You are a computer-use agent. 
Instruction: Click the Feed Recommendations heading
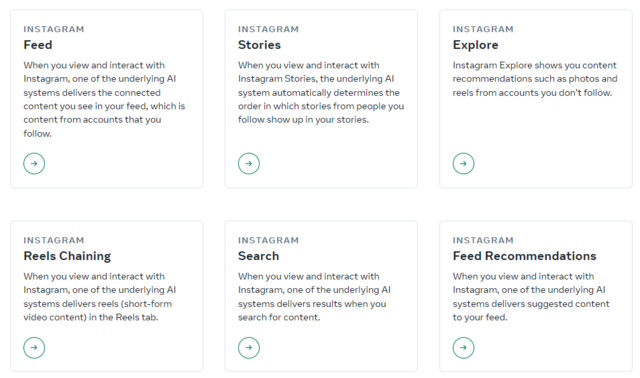(524, 256)
